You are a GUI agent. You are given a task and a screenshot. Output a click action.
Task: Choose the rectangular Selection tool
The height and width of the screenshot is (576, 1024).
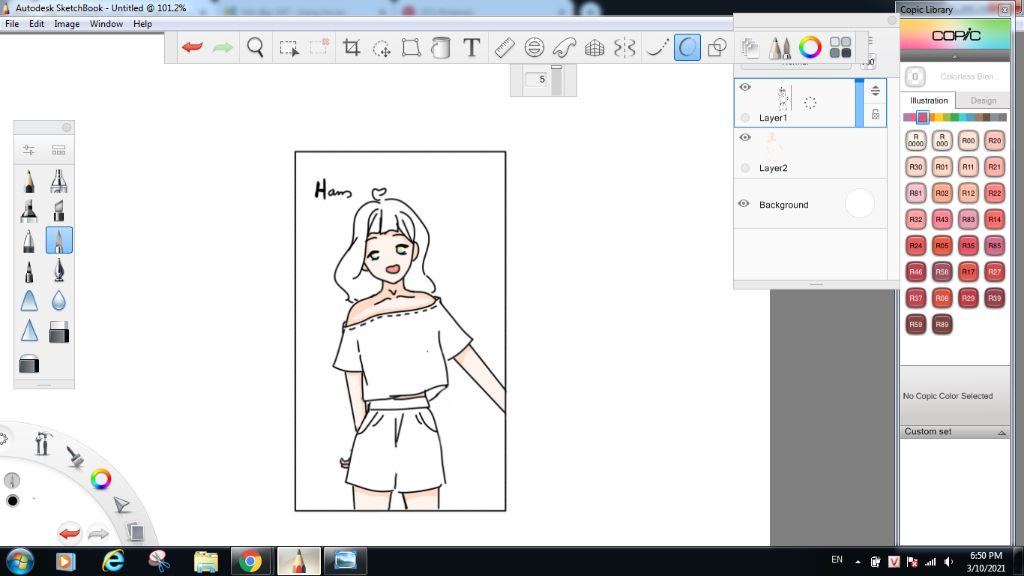pos(289,48)
